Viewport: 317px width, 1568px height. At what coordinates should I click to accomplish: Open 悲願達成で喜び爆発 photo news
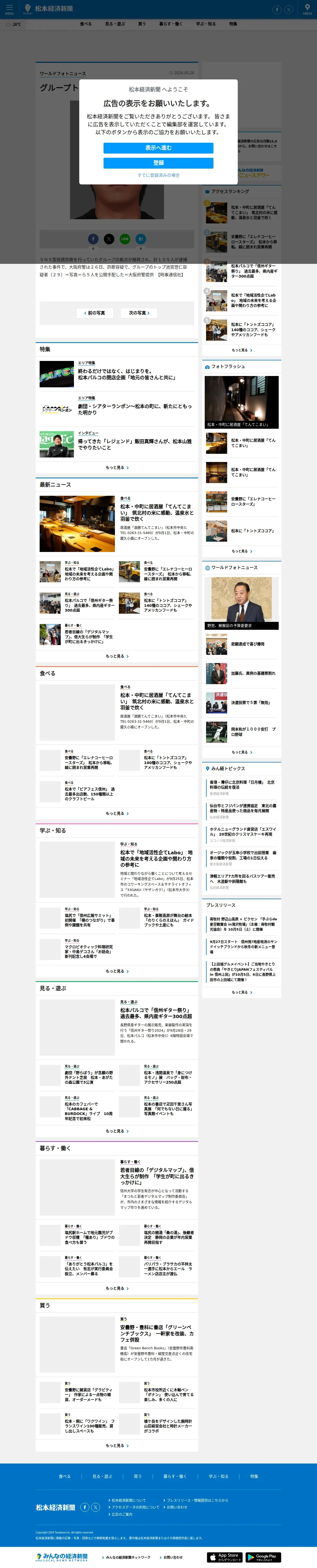point(248,644)
